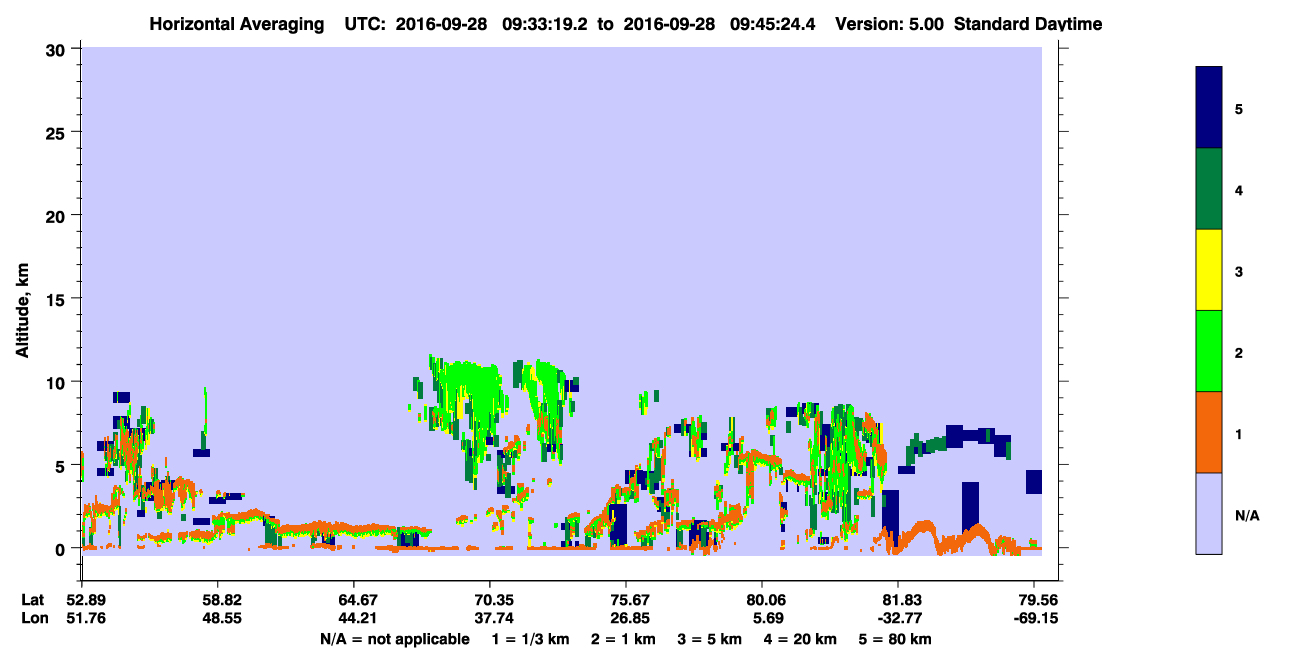Click 'N/A = not applicable' legend text
This screenshot has width=1300, height=667.
tap(394, 639)
